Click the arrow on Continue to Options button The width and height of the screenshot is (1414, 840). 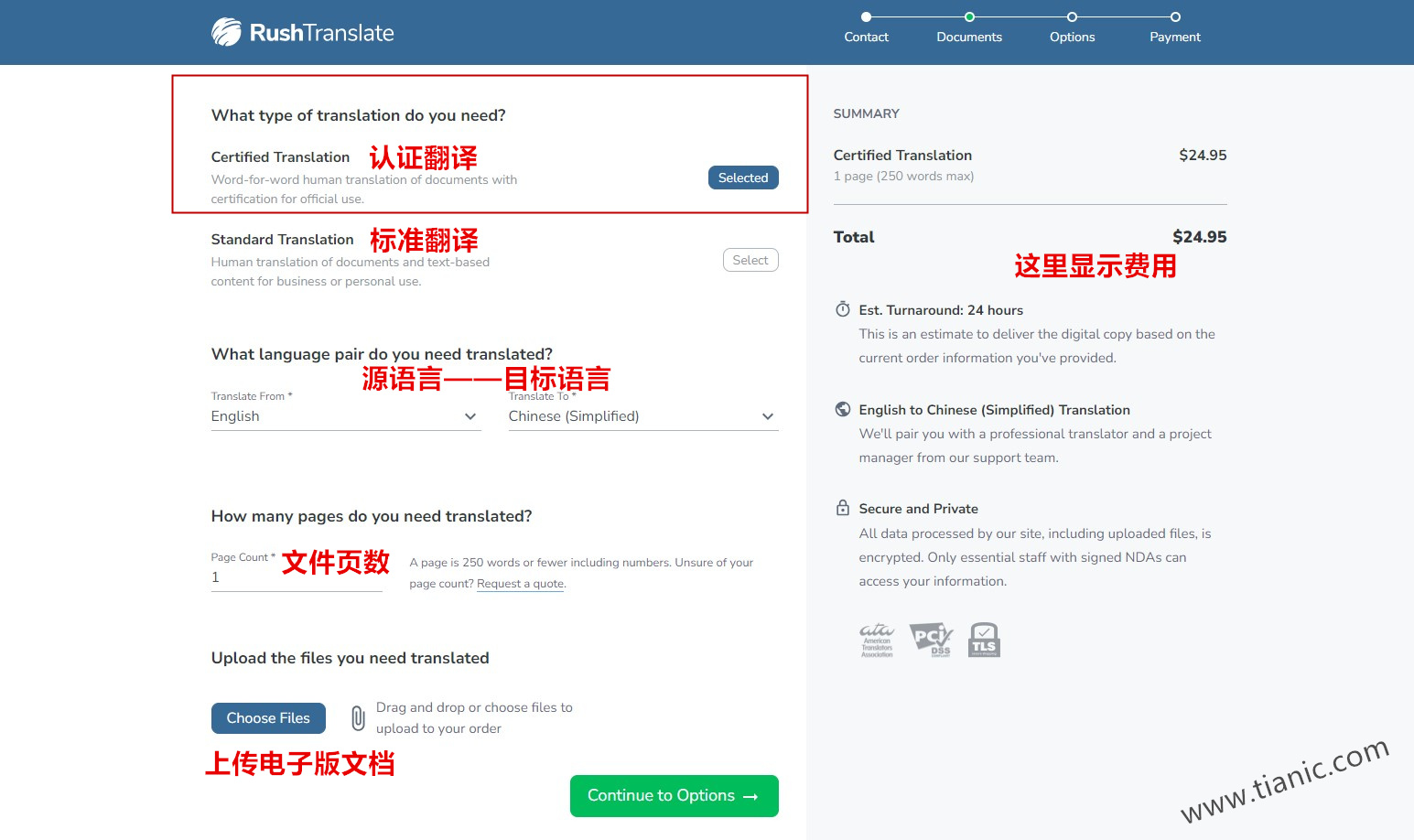point(750,797)
